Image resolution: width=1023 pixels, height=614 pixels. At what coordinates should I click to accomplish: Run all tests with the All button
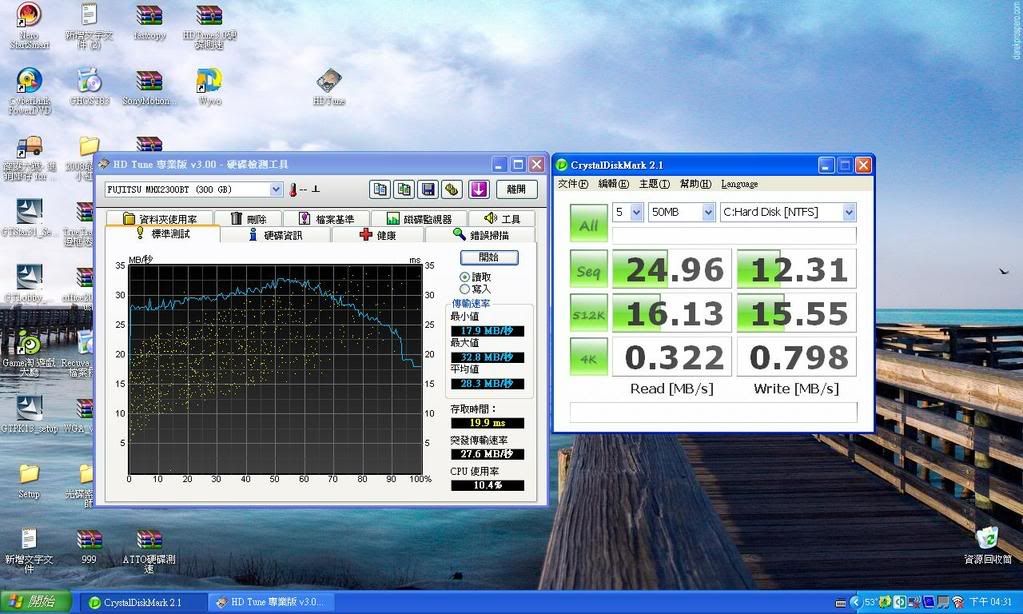588,223
